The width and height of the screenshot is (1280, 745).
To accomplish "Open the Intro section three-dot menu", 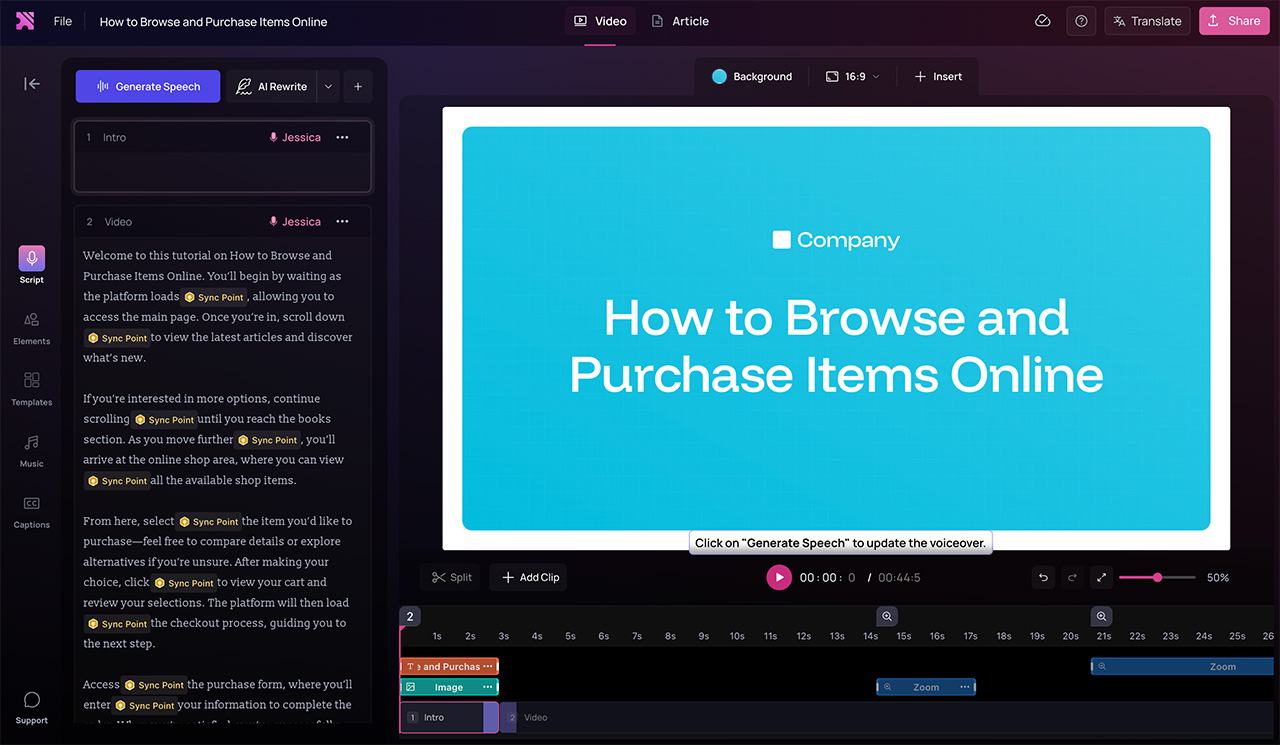I will tap(343, 137).
